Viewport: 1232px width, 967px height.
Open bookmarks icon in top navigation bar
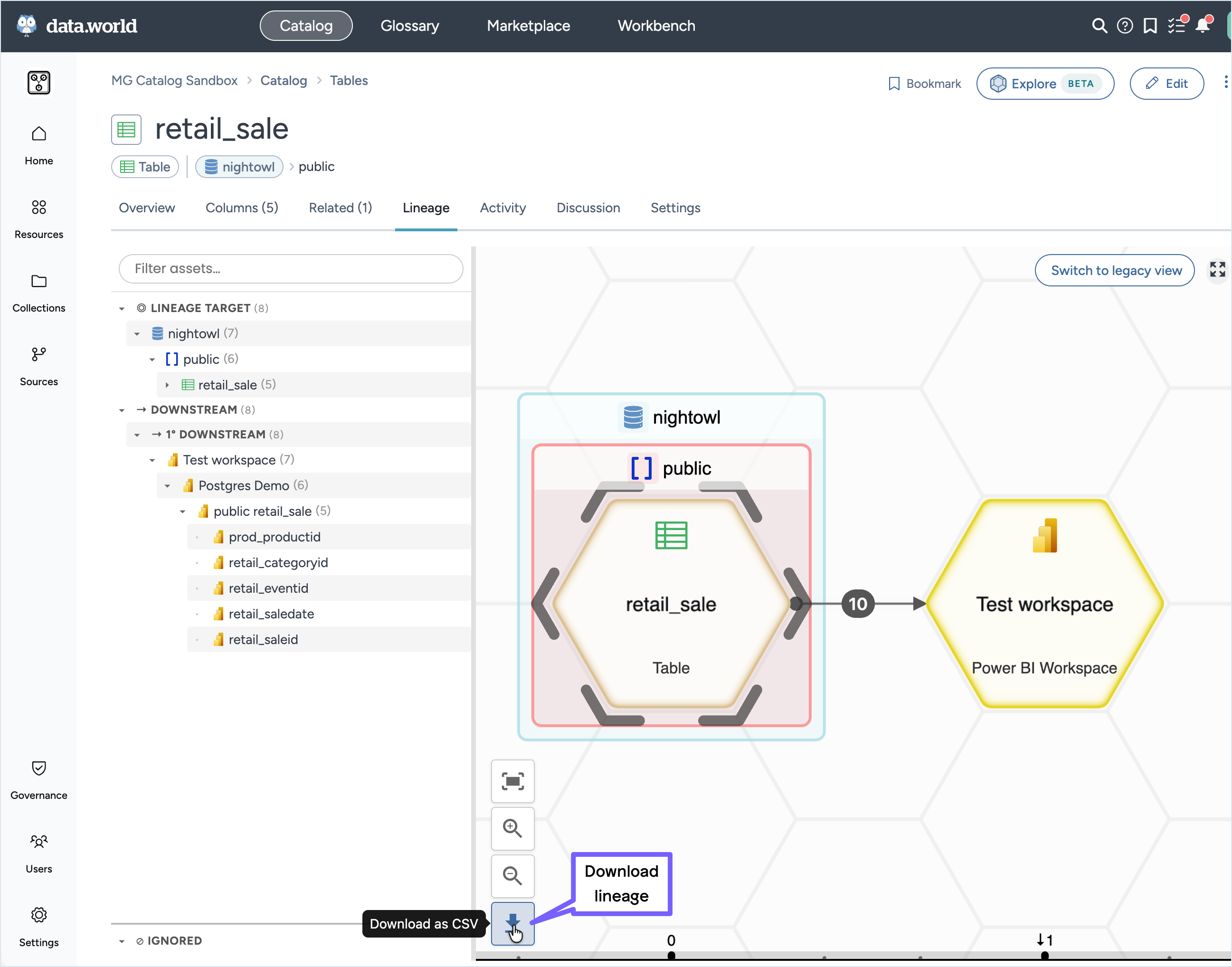coord(1150,26)
